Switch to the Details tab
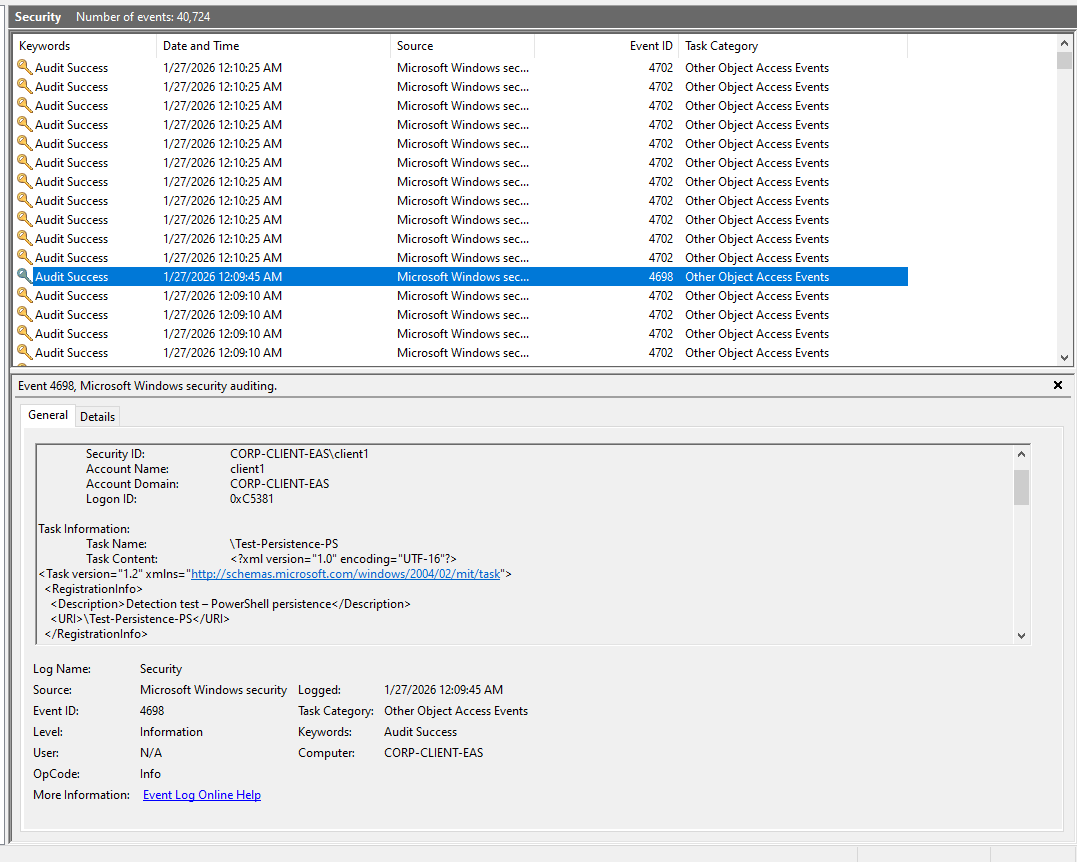This screenshot has width=1077, height=862. point(97,416)
